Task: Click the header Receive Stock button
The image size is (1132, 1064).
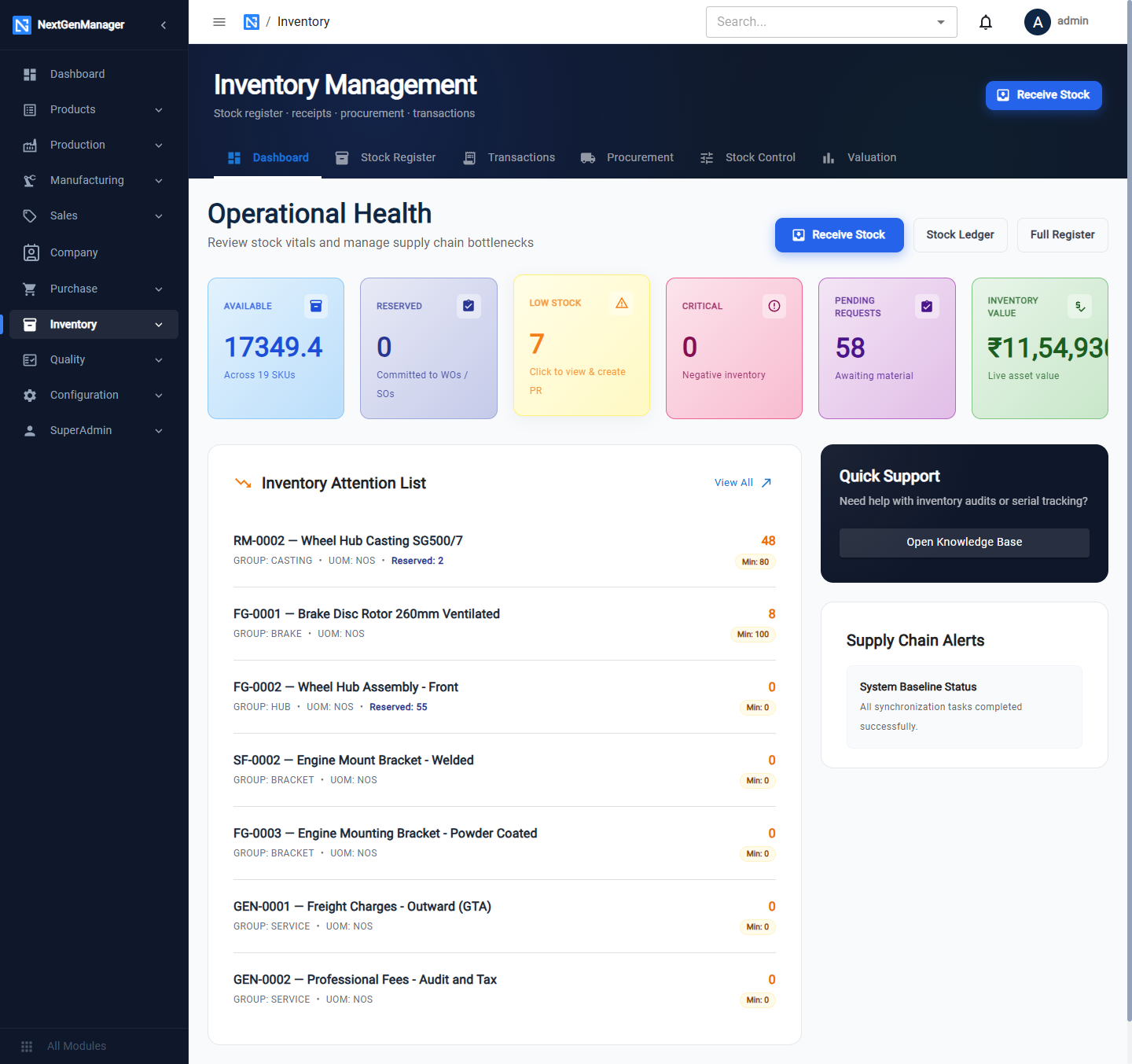Action: tap(1044, 95)
